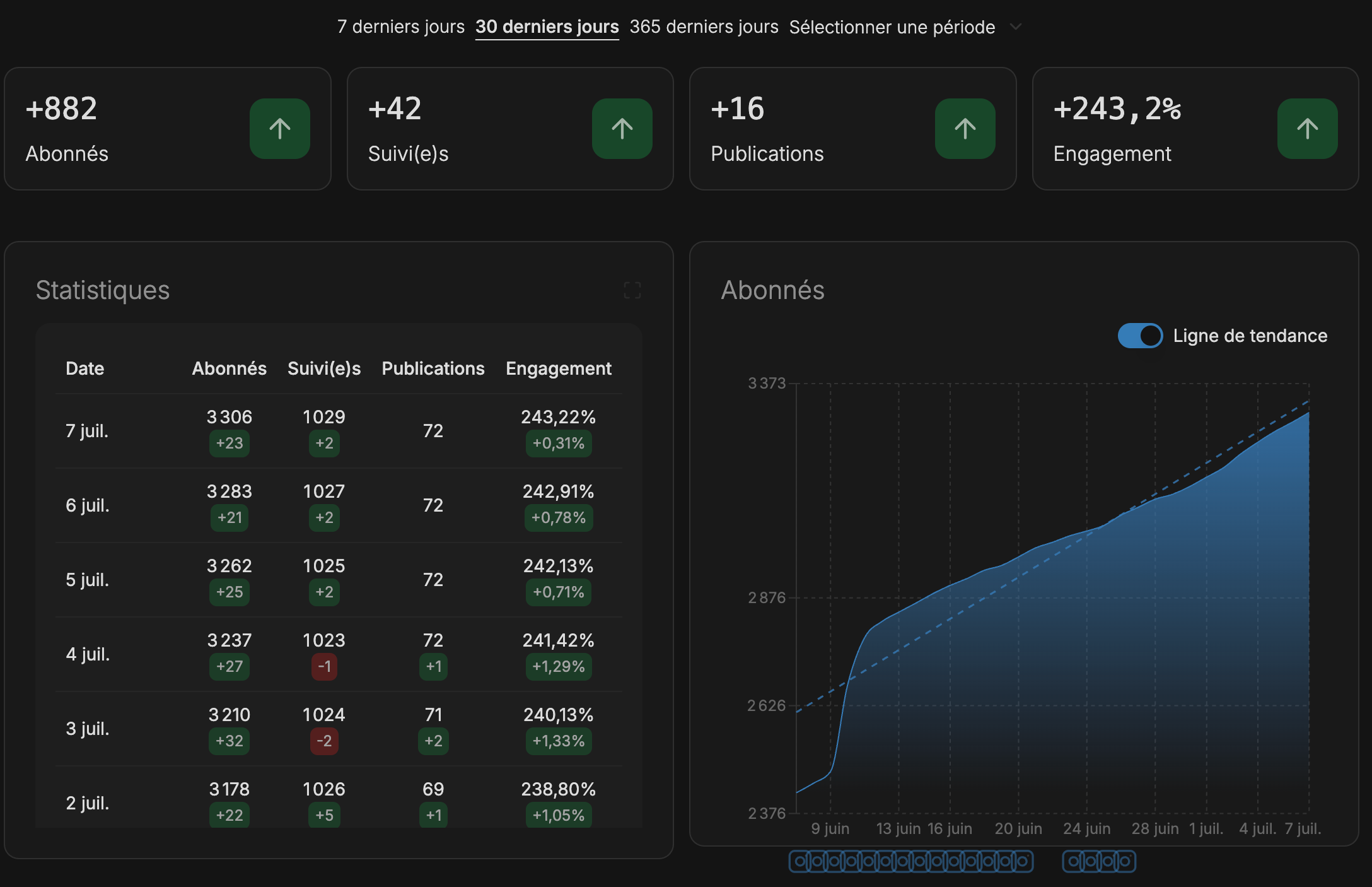Expand the Statistiques table to fullscreen
Viewport: 1372px width, 887px height.
(632, 290)
